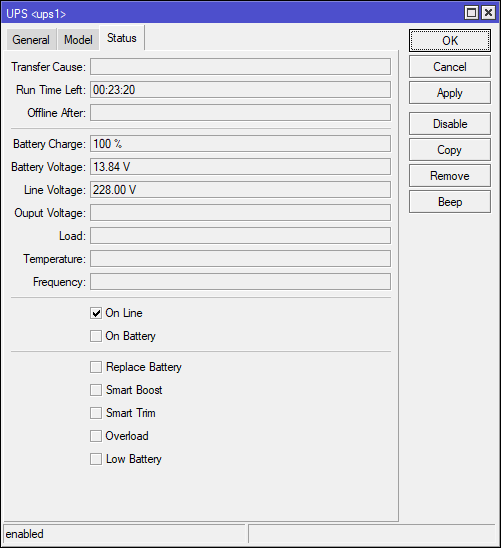Click the Run Time Left field
Viewport: 501px width, 548px height.
coord(240,90)
